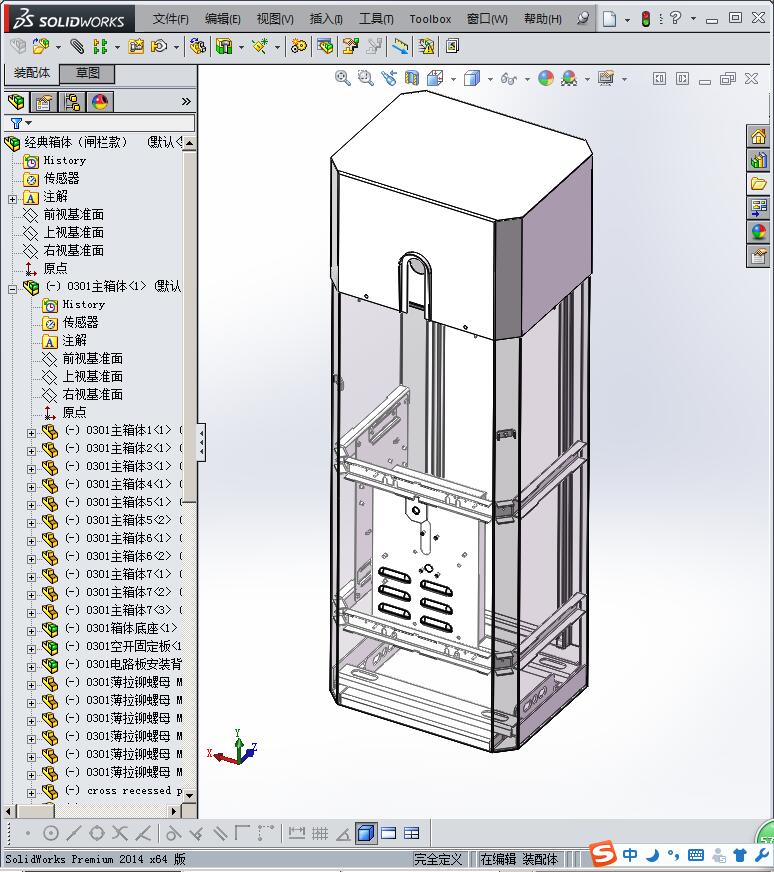Open the View Orientation dropdown arrow
The width and height of the screenshot is (774, 872).
(453, 80)
